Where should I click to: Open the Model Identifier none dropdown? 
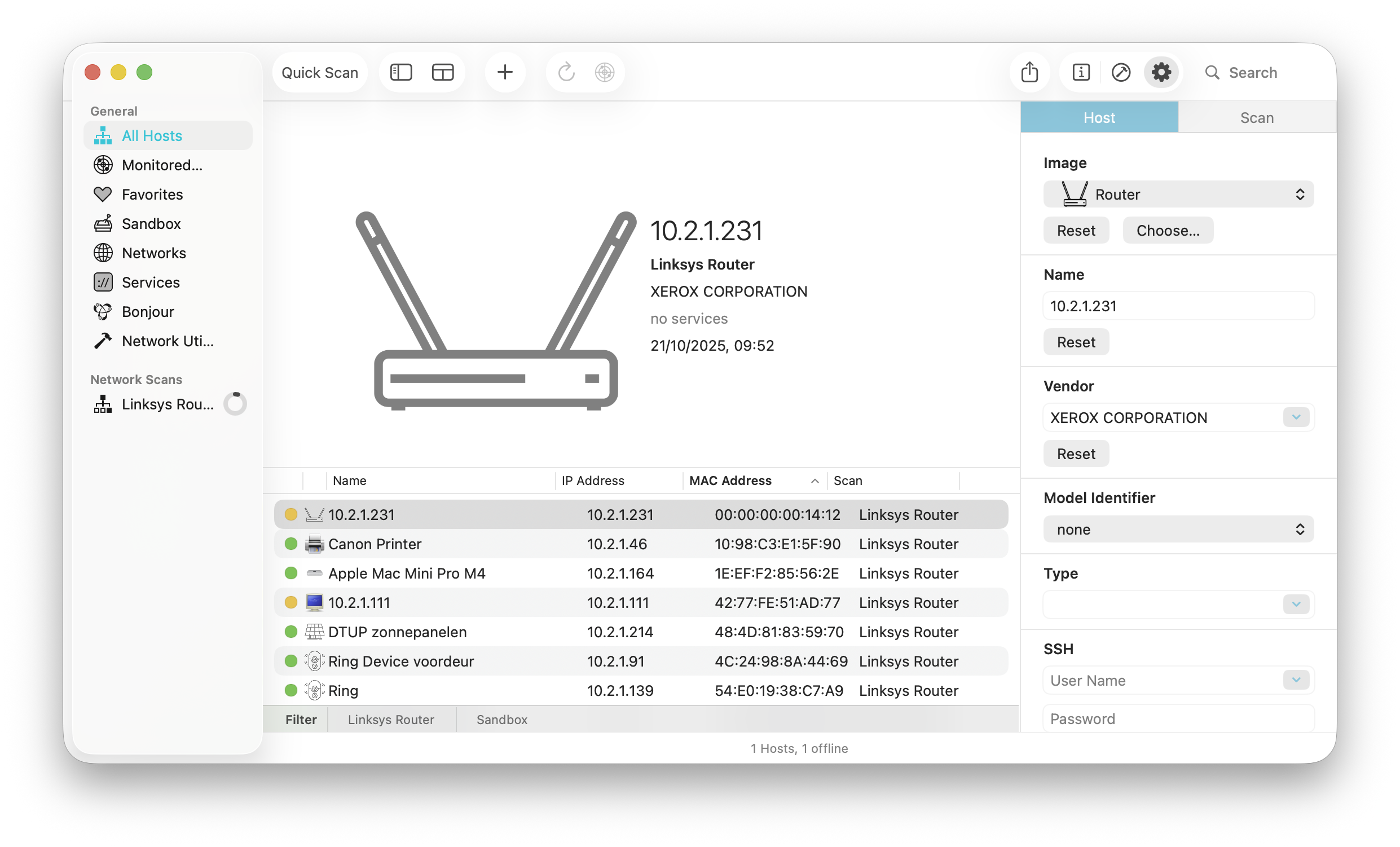click(1178, 530)
